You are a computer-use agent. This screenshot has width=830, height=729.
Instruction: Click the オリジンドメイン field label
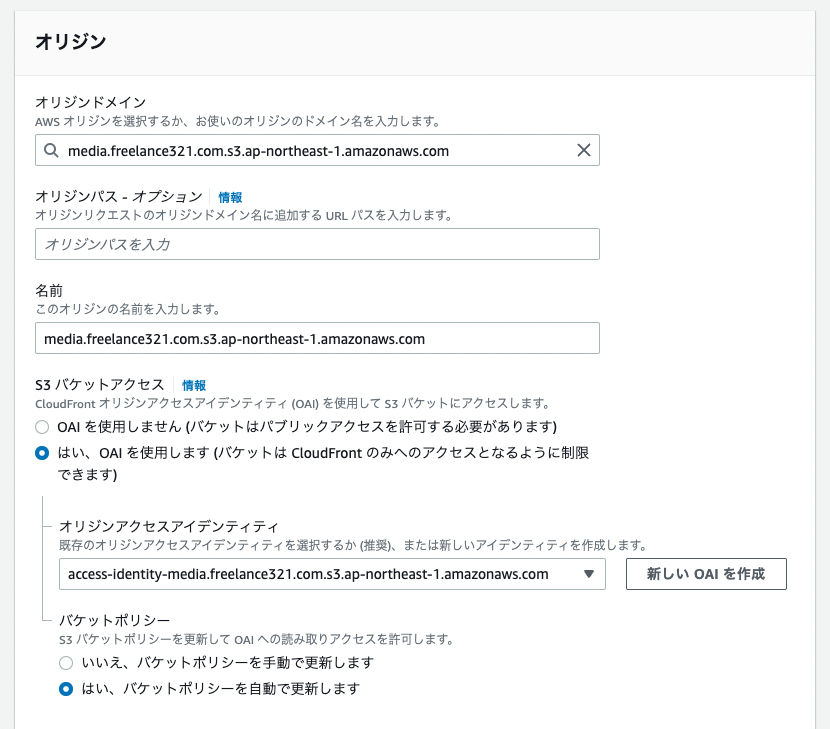(x=91, y=102)
